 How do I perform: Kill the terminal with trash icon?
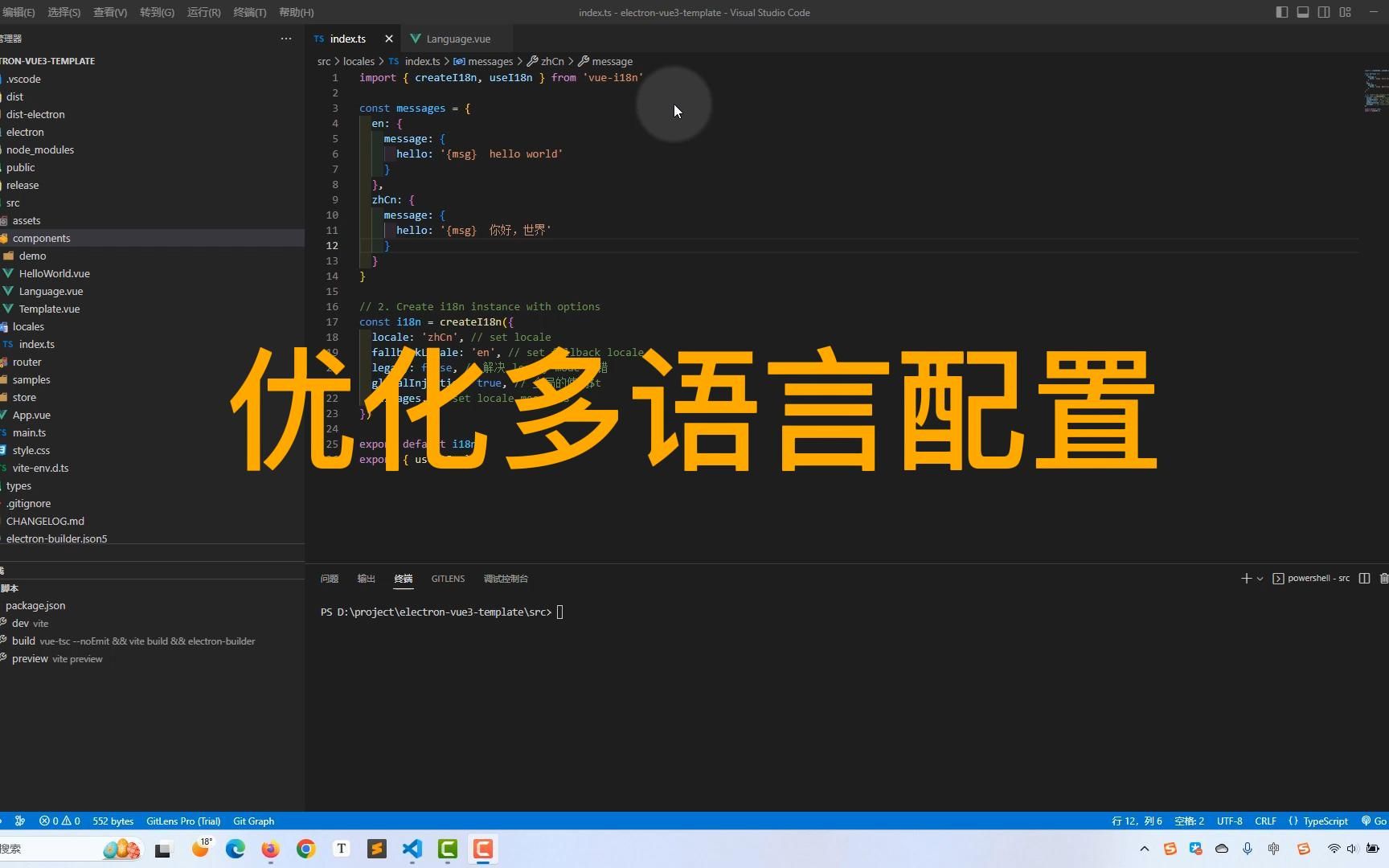point(1383,578)
